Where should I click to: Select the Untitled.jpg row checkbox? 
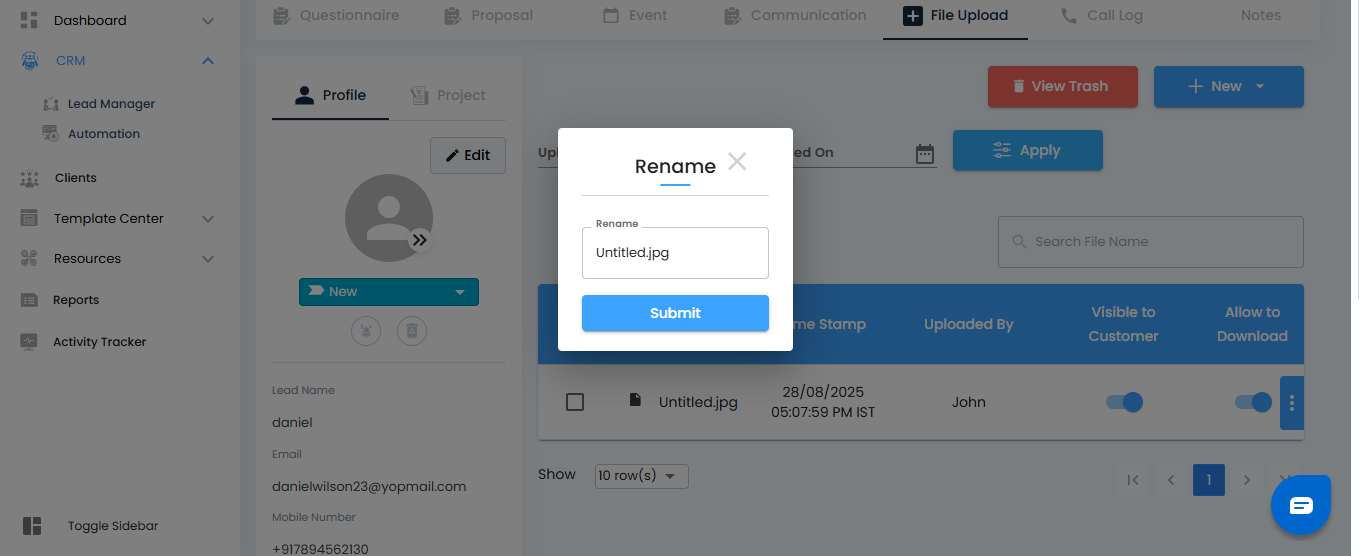click(x=575, y=402)
